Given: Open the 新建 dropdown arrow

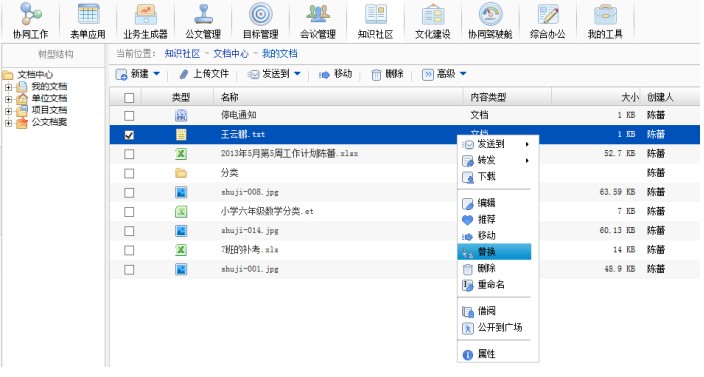Looking at the screenshot, I should (x=157, y=74).
